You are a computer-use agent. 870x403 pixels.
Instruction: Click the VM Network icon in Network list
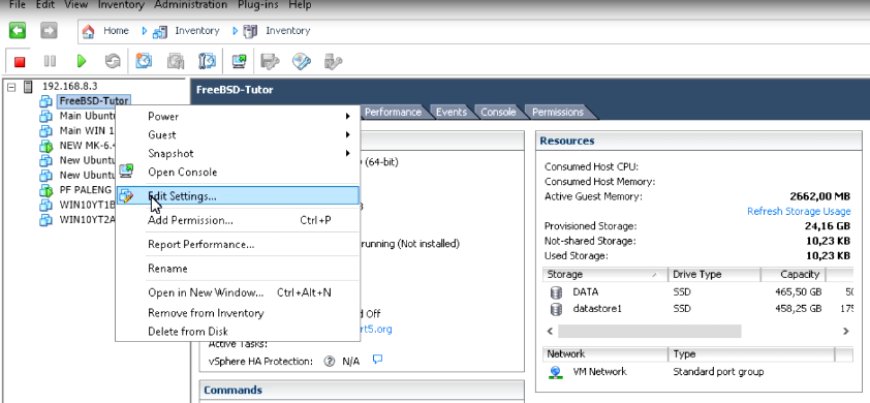point(555,372)
